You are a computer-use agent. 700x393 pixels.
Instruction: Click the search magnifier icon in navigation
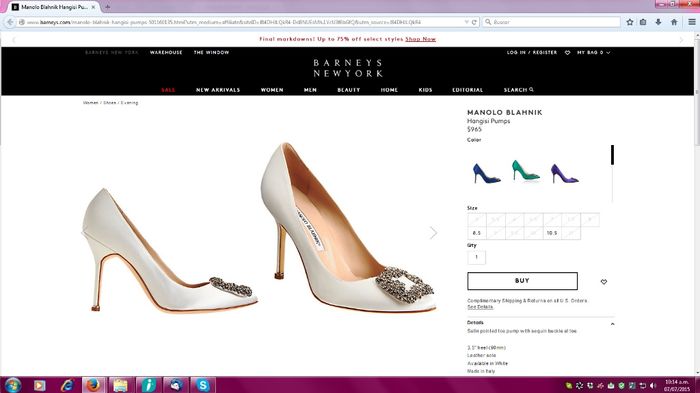[531, 90]
